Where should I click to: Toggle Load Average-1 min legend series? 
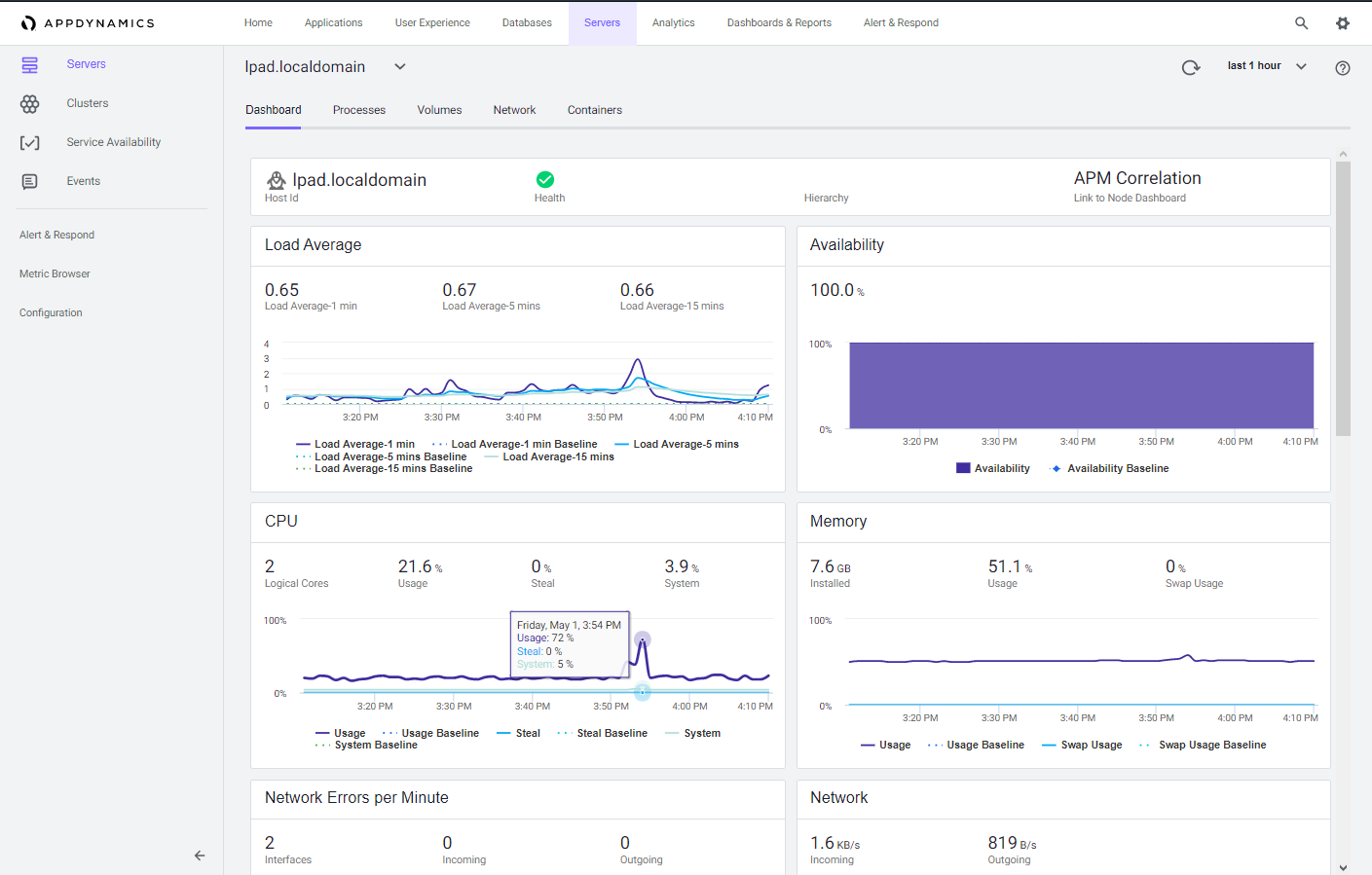[355, 444]
